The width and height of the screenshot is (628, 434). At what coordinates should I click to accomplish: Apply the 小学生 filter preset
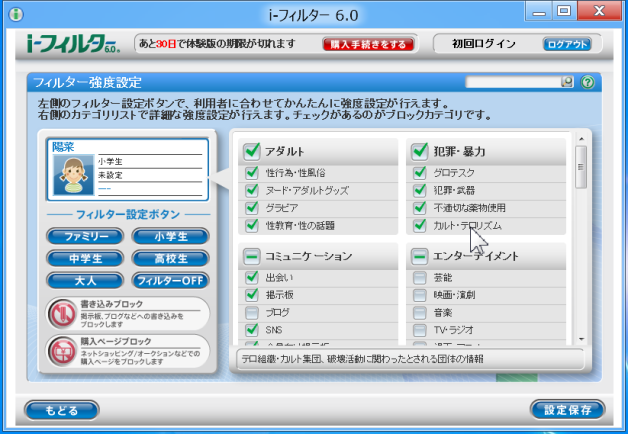[171, 236]
